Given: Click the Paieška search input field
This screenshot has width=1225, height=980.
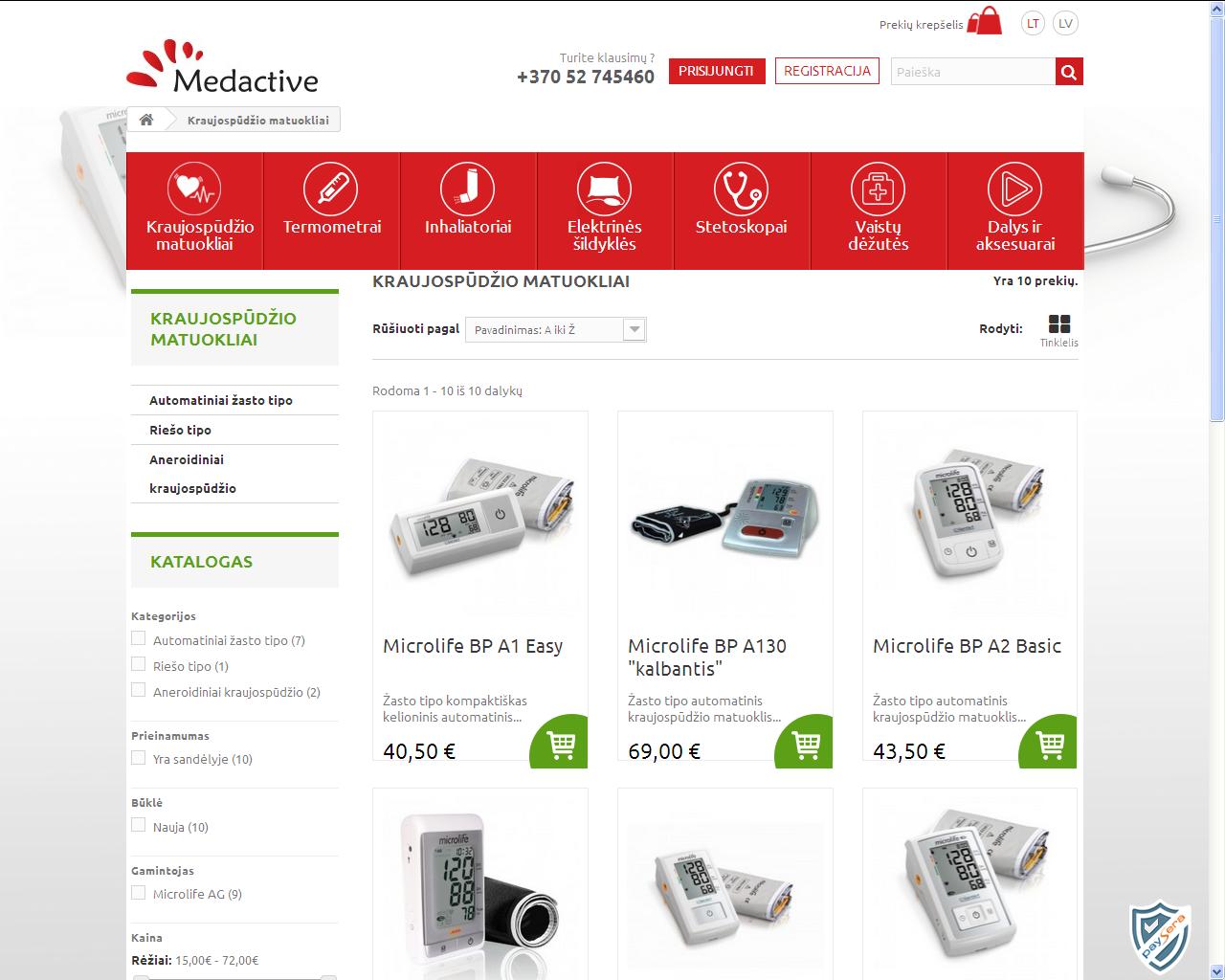Looking at the screenshot, I should point(973,72).
